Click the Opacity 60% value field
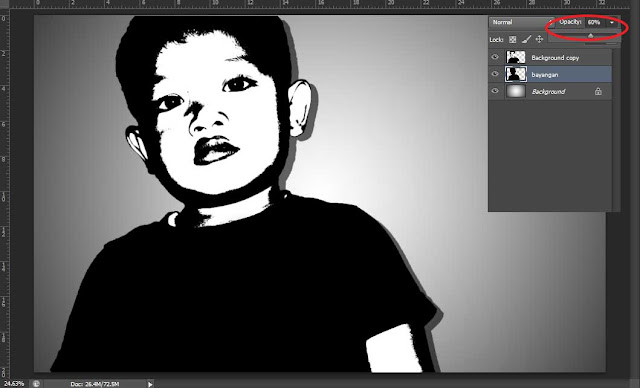The width and height of the screenshot is (640, 388). pos(596,22)
